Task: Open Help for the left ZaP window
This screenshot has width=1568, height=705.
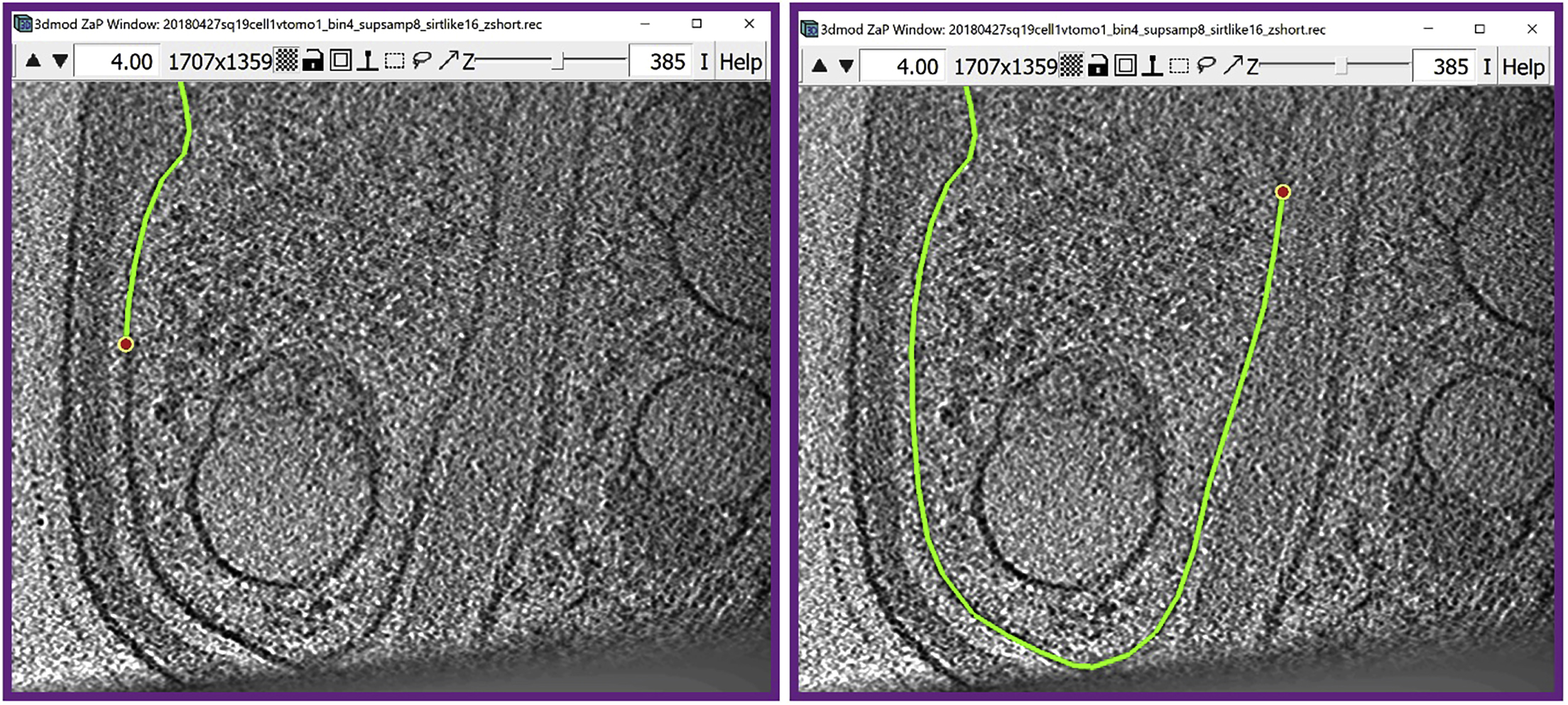Action: click(x=744, y=60)
